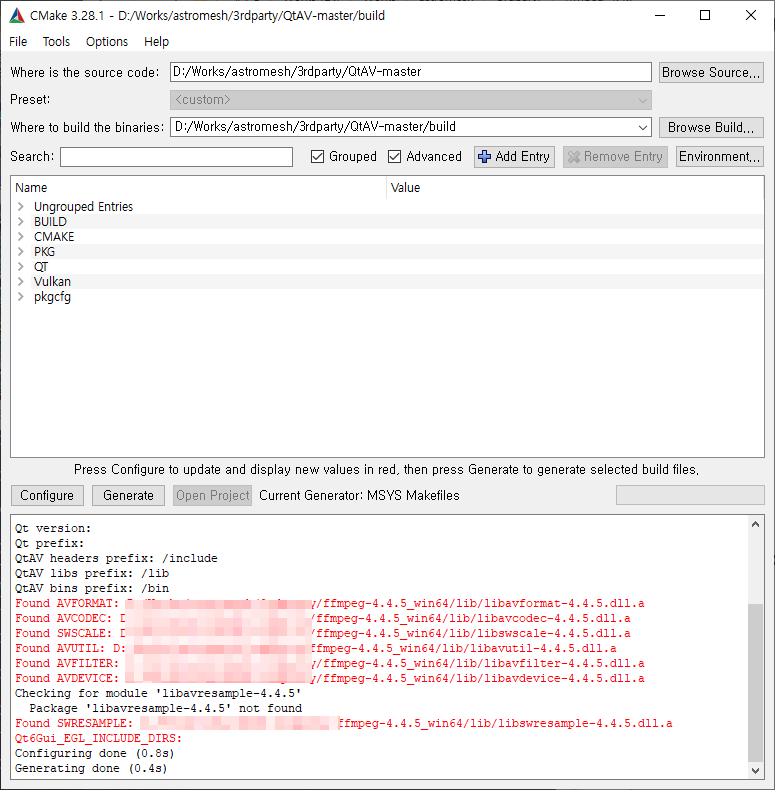Expand the Vulkan group

point(21,282)
